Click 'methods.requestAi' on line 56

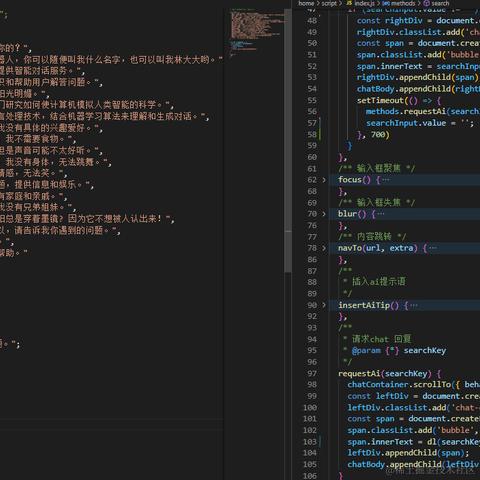click(x=406, y=111)
